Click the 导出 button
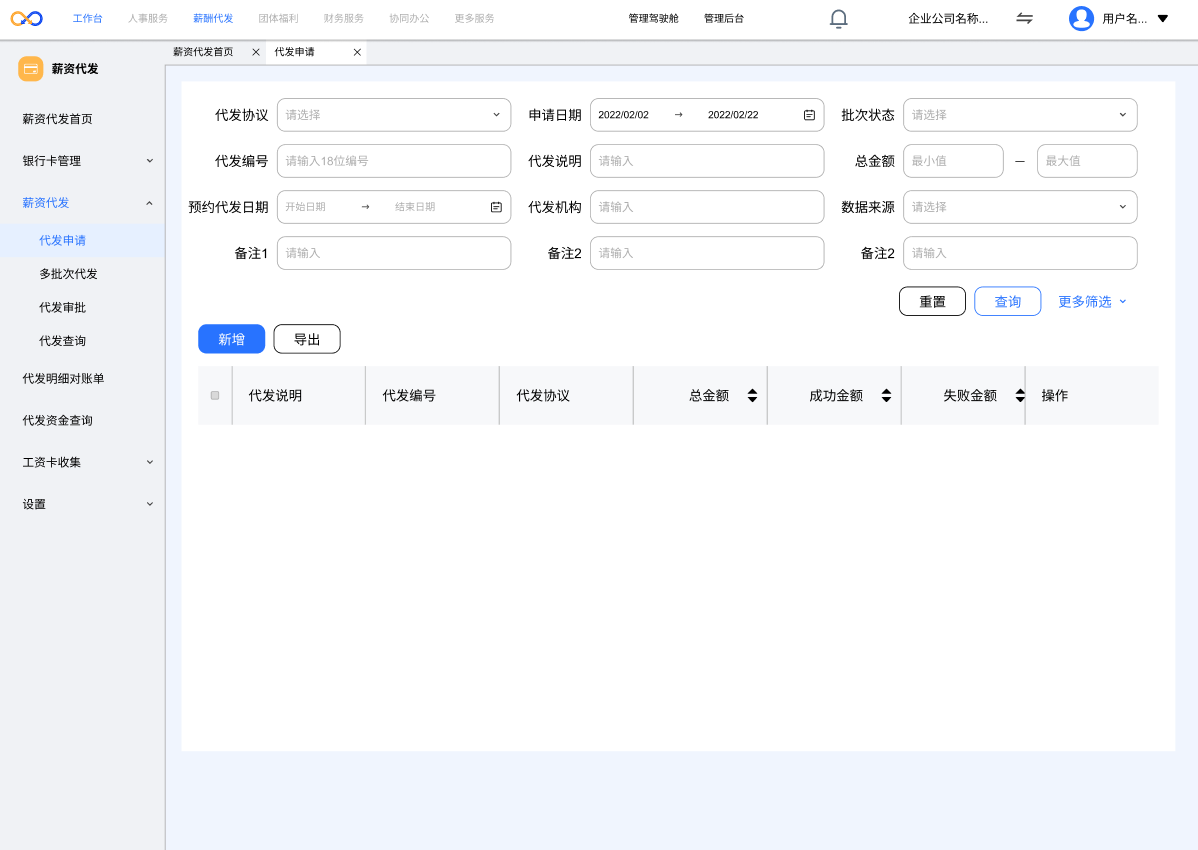 tap(306, 339)
